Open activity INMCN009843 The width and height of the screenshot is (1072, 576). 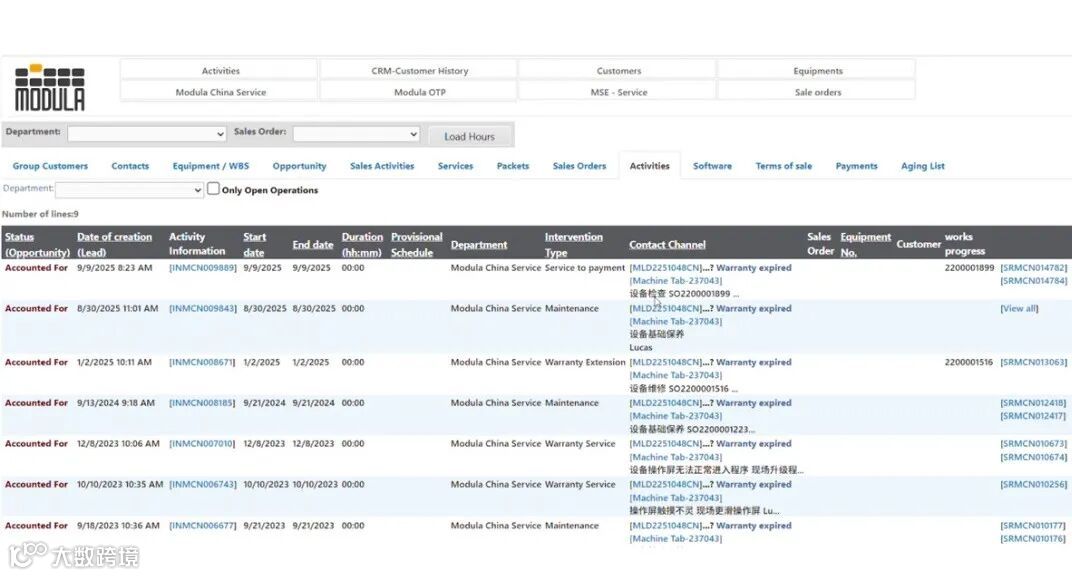tap(202, 309)
